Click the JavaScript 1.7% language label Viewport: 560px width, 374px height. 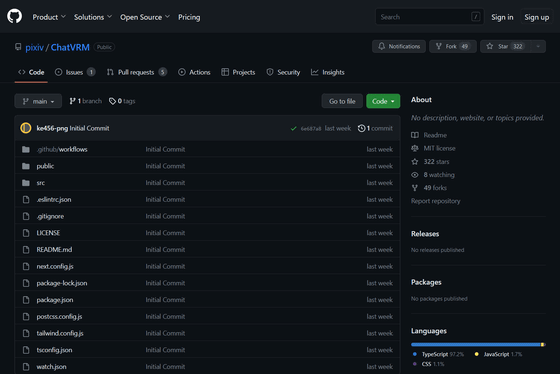(x=498, y=354)
